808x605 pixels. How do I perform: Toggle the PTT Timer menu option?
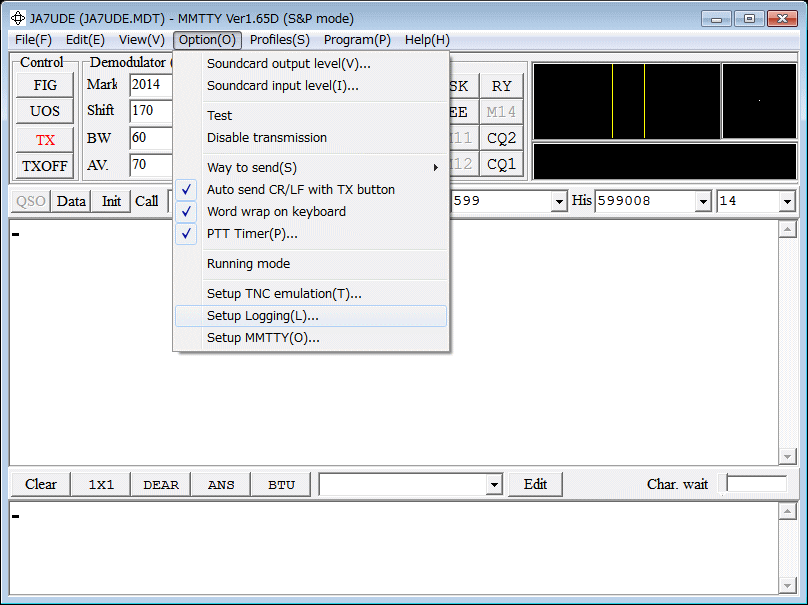click(252, 233)
